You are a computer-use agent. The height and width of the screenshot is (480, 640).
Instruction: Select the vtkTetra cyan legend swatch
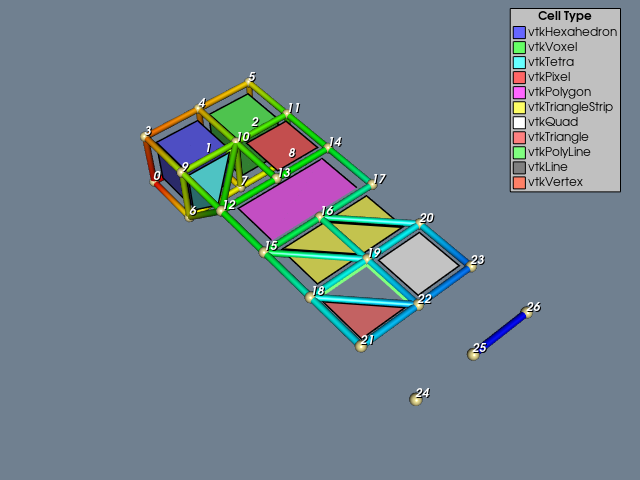519,62
